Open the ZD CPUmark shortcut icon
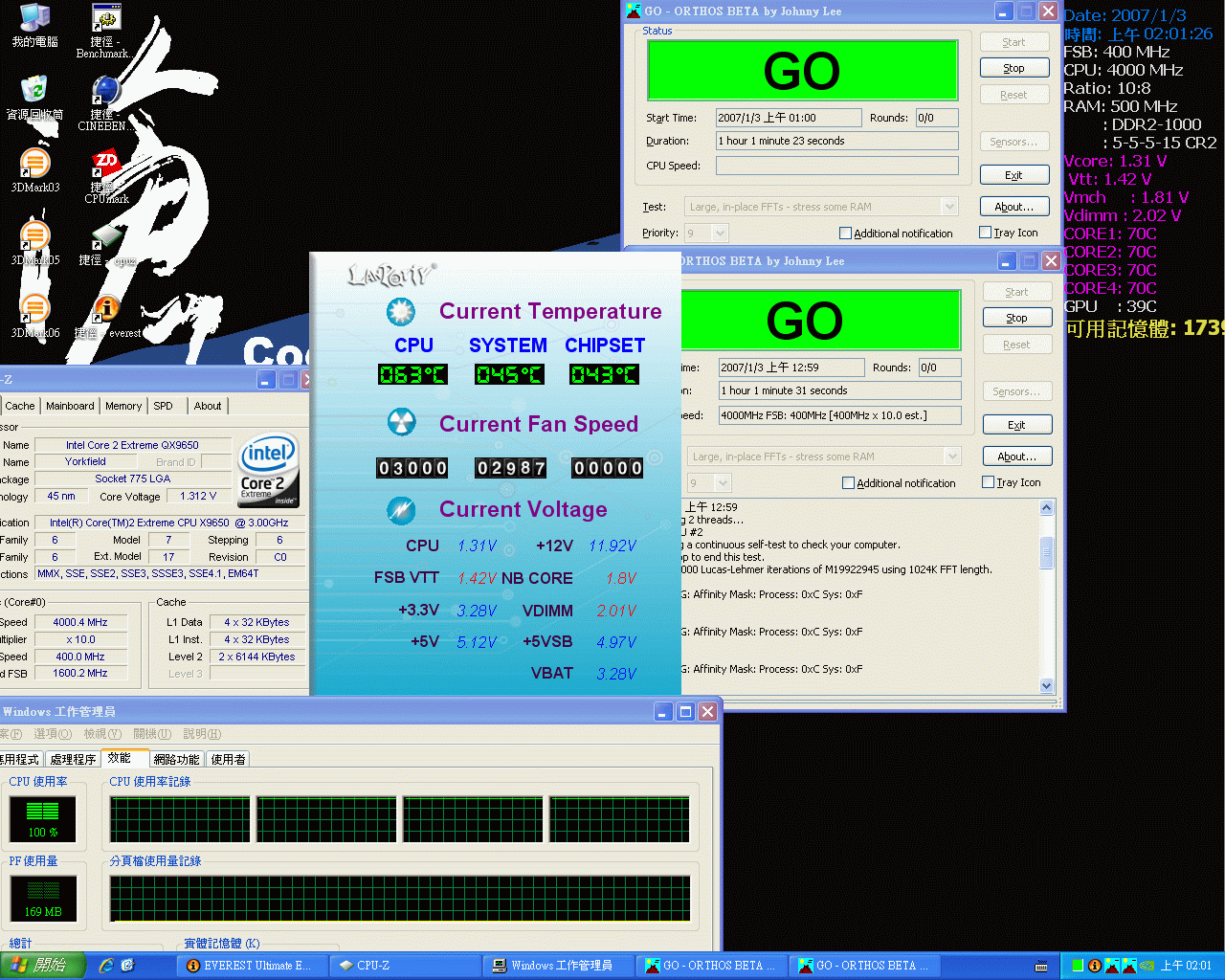Screen dimensions: 1225x980 (105, 163)
